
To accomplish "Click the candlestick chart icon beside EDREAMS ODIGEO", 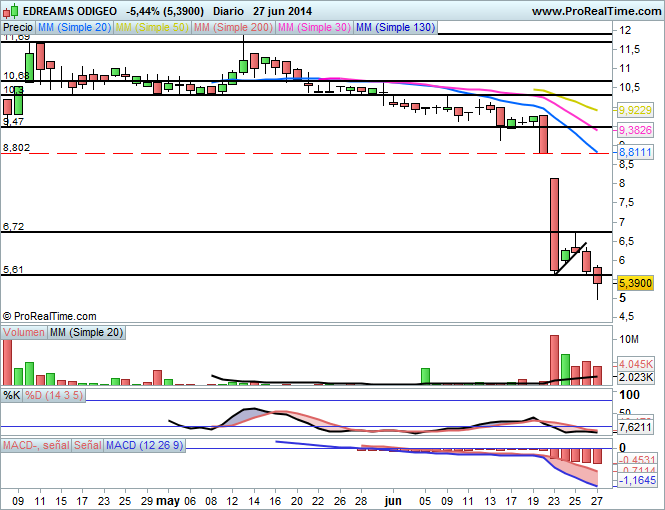I will (x=10, y=11).
